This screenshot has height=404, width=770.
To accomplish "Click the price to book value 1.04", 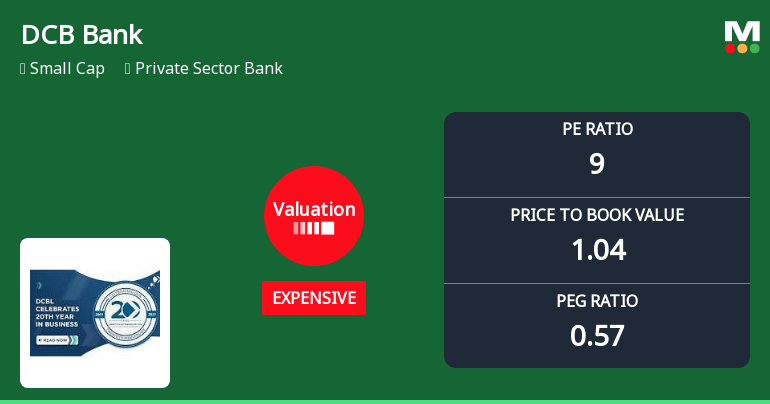I will click(x=597, y=249).
